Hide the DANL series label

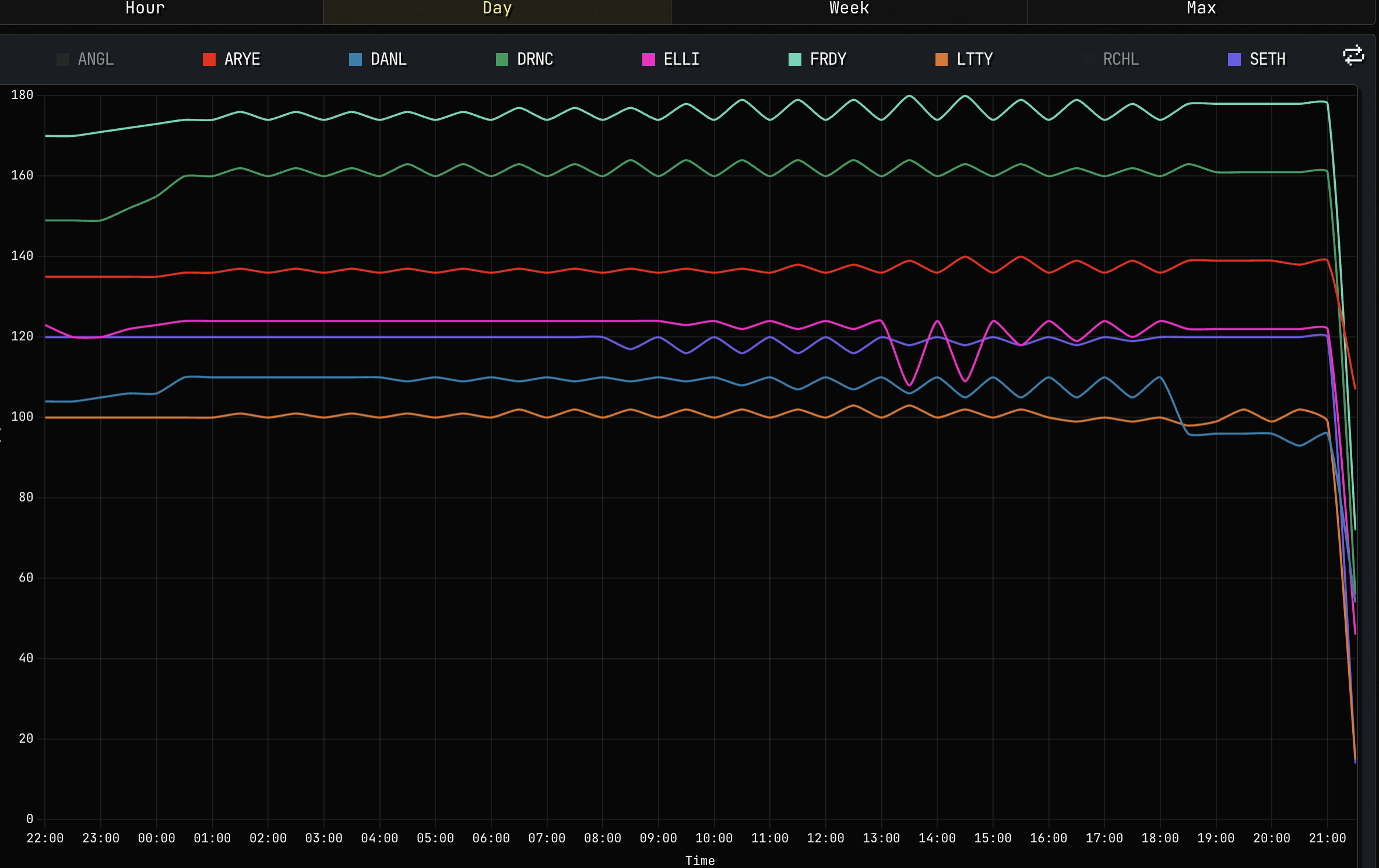(389, 59)
